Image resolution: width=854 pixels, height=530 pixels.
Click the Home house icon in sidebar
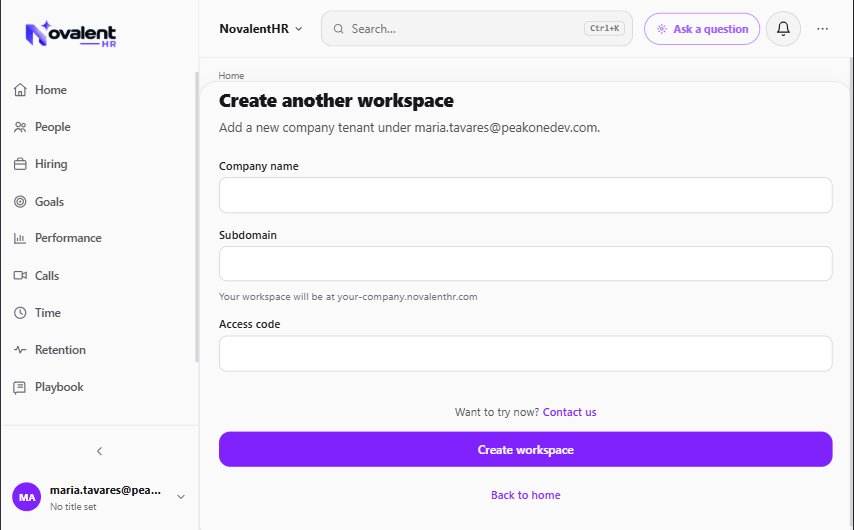(x=20, y=90)
